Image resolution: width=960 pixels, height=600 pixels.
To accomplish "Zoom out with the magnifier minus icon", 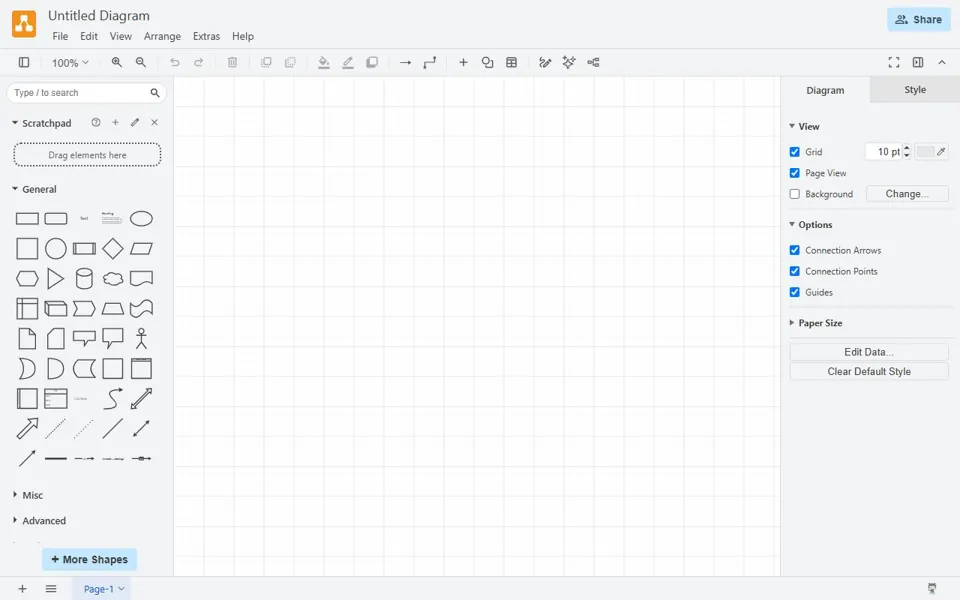I will pyautogui.click(x=141, y=62).
